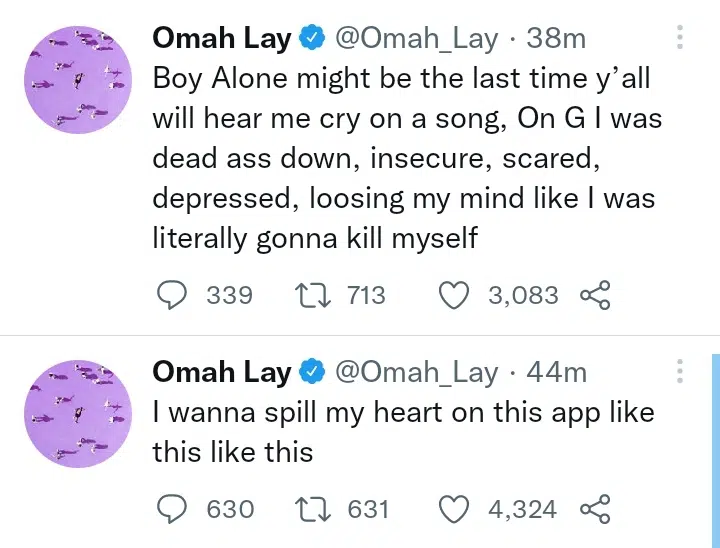Open Omah Lay avatar on first tweet
Viewport: 720px width, 548px height.
coord(78,80)
